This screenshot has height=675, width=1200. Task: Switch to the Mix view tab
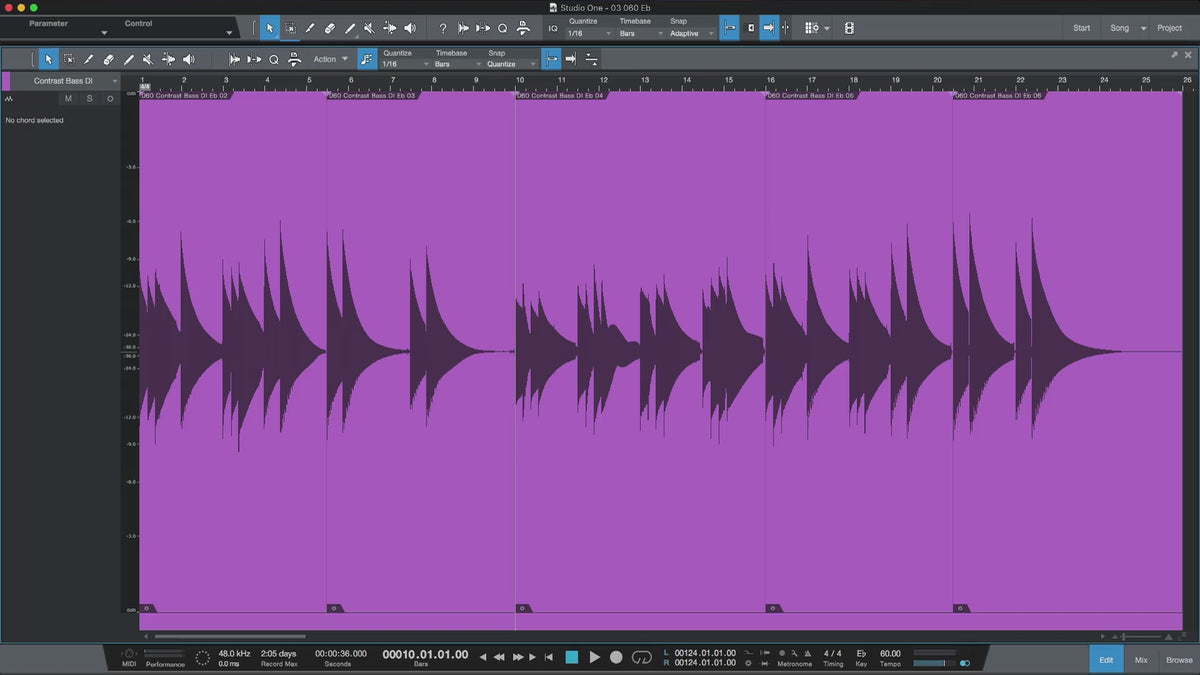pyautogui.click(x=1141, y=660)
